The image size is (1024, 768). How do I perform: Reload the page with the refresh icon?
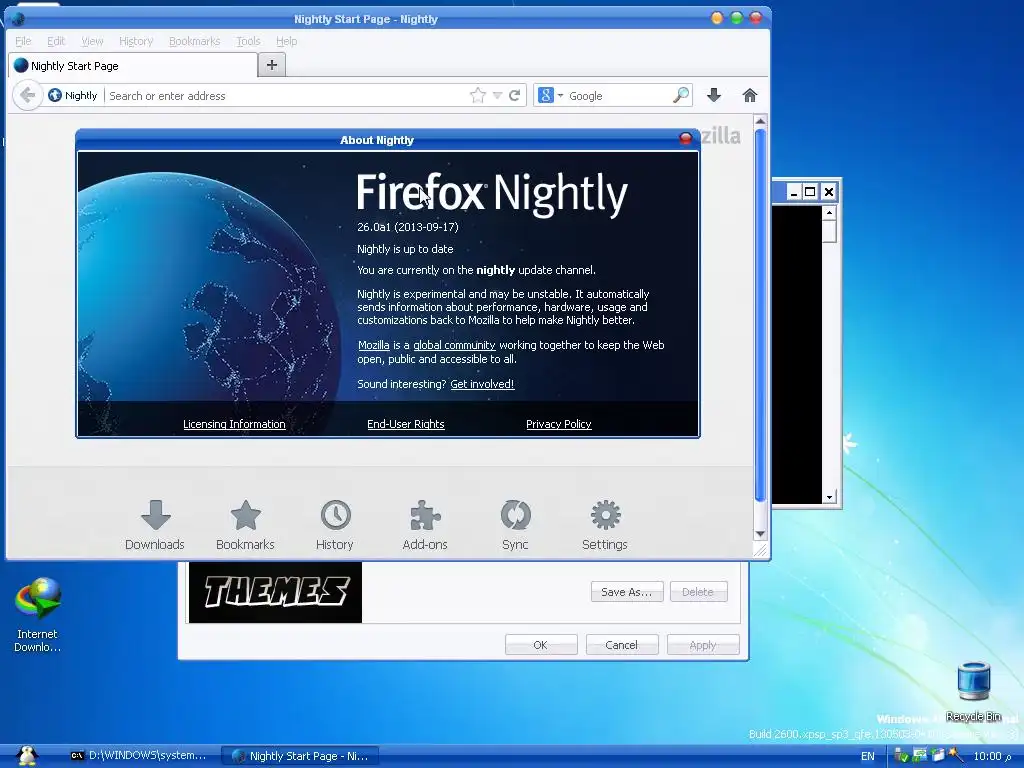515,95
